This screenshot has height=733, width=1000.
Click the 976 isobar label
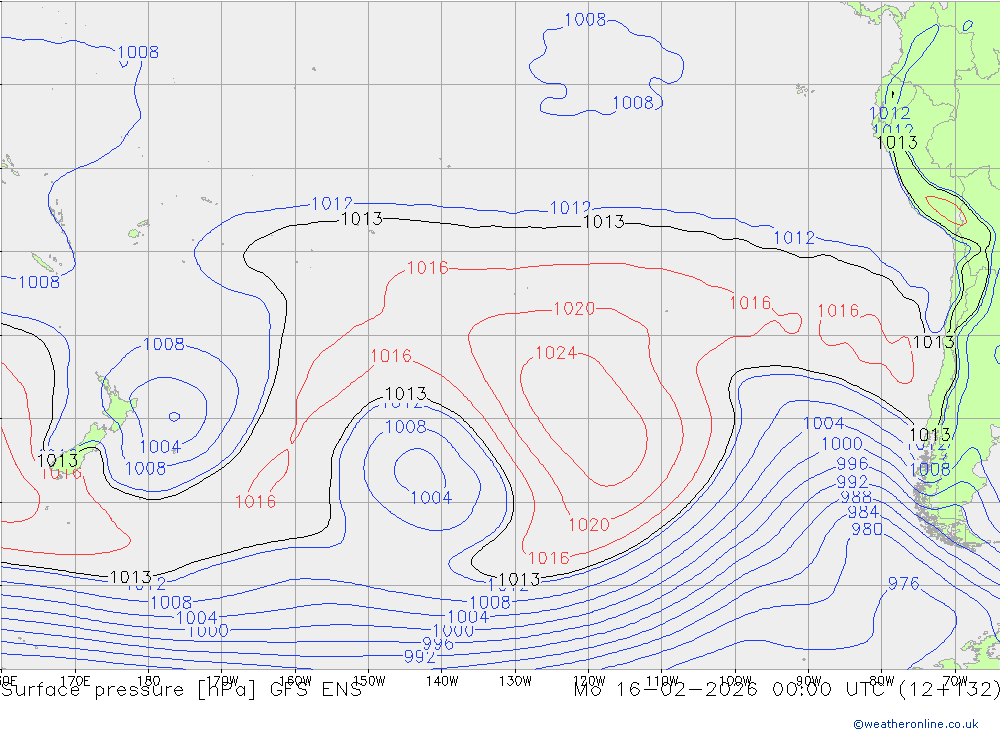(903, 583)
